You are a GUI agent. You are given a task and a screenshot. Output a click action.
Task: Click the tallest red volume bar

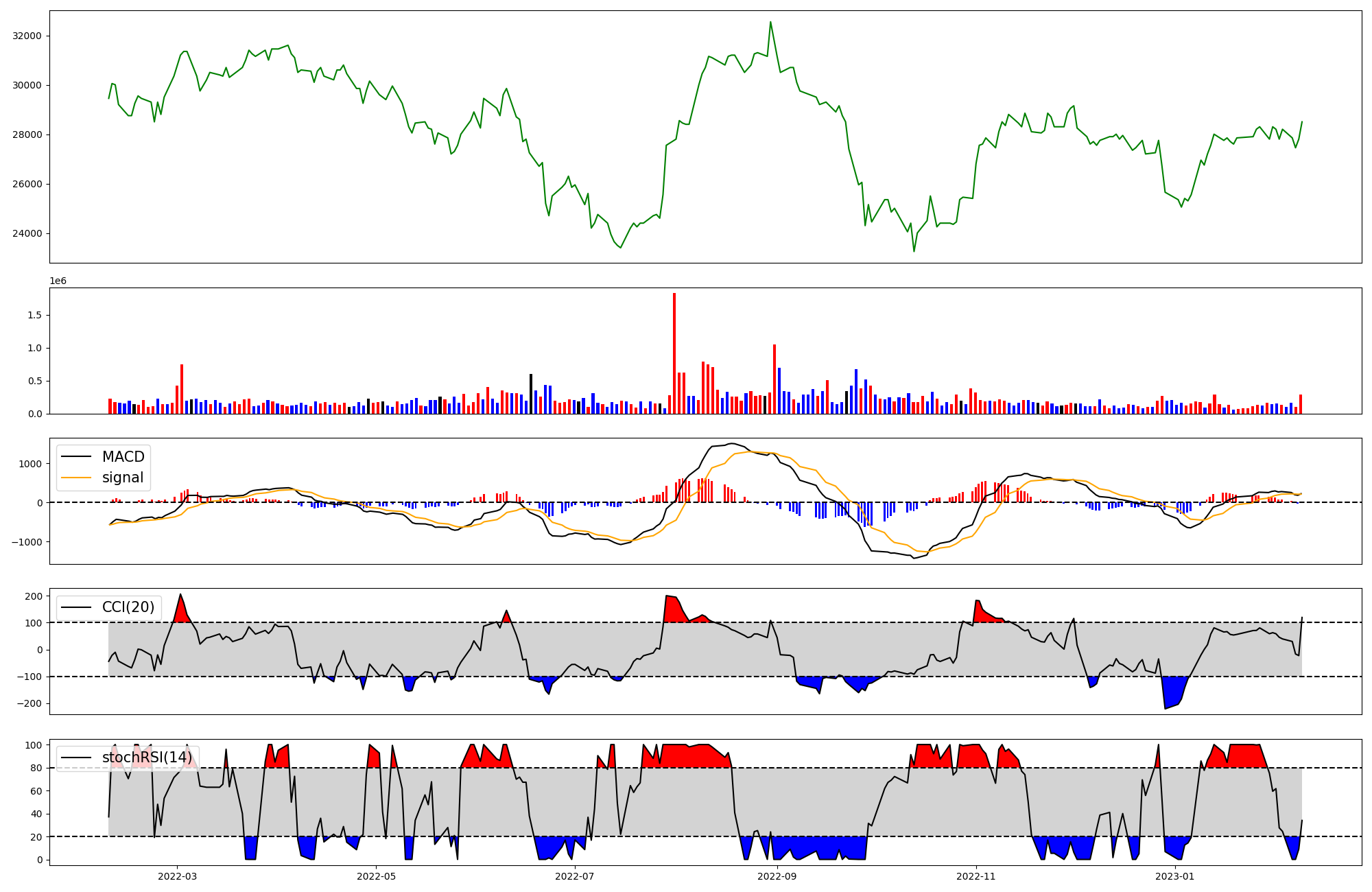click(x=674, y=353)
